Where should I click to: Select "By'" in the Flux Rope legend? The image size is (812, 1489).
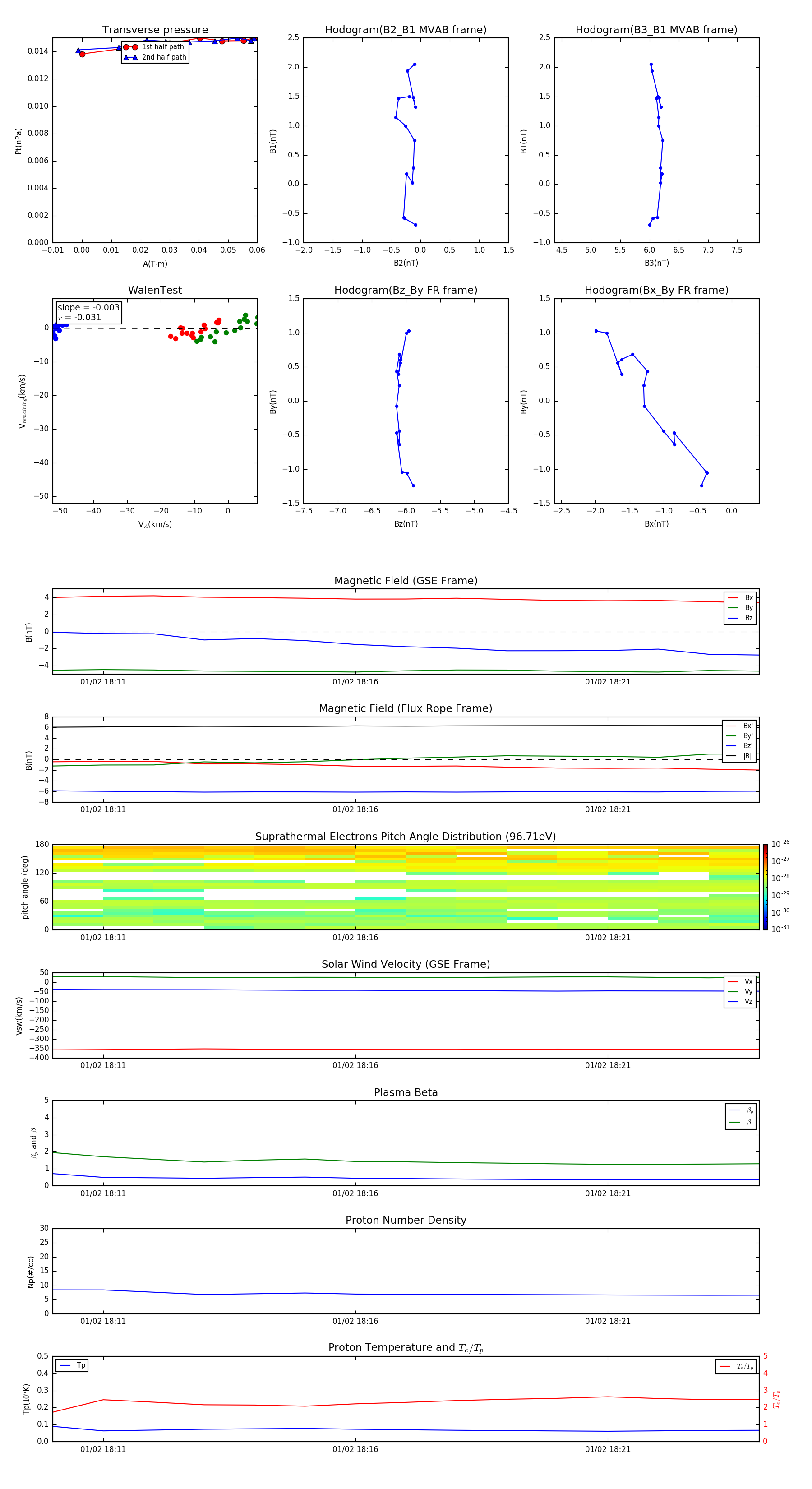point(740,736)
